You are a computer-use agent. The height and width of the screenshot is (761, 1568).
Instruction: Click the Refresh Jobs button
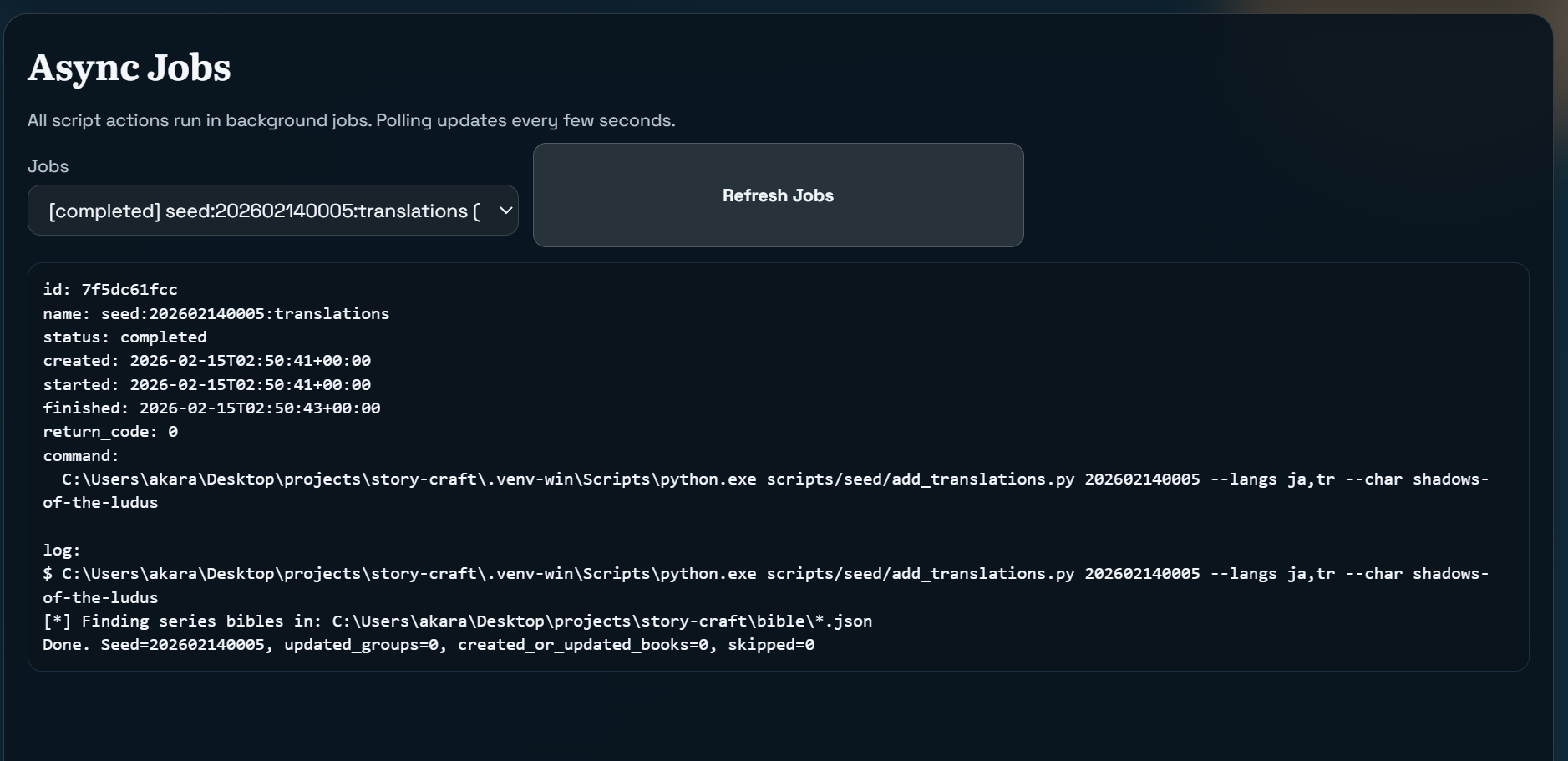[x=778, y=195]
